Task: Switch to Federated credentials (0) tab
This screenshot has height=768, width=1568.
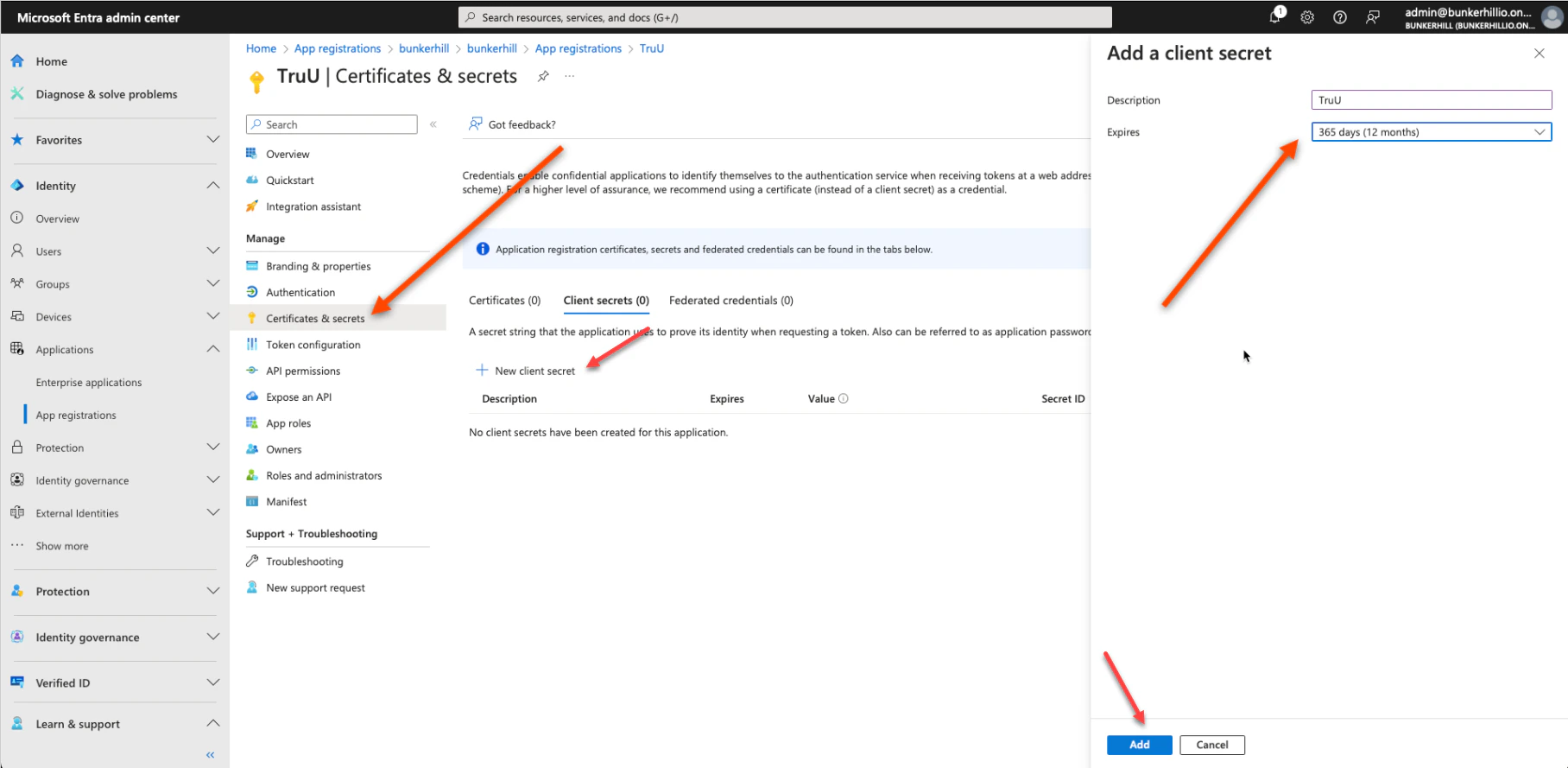Action: (x=730, y=301)
